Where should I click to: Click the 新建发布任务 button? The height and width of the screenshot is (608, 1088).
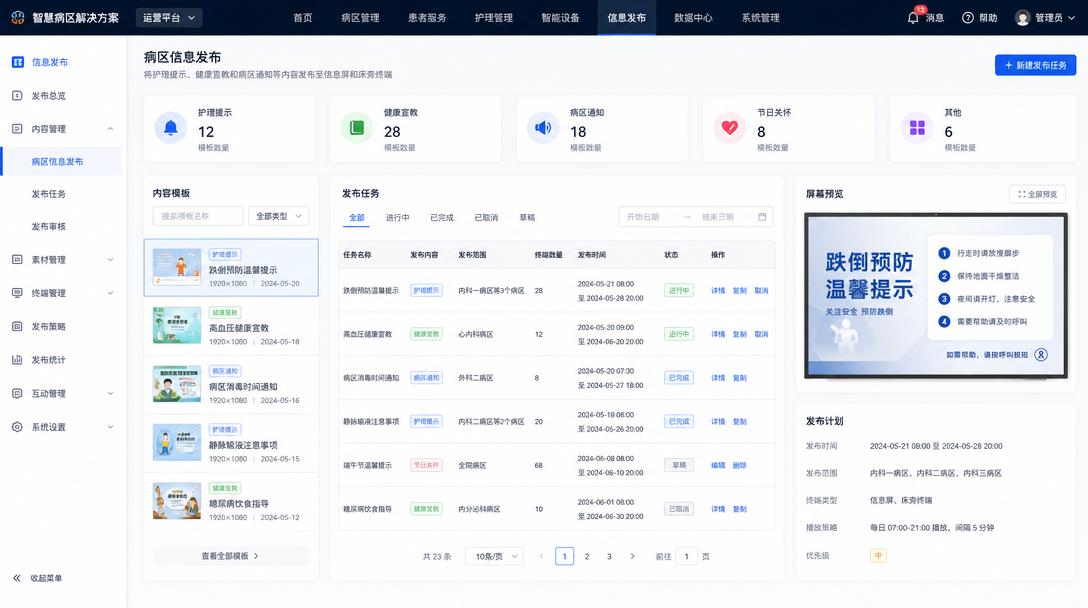[x=1035, y=65]
